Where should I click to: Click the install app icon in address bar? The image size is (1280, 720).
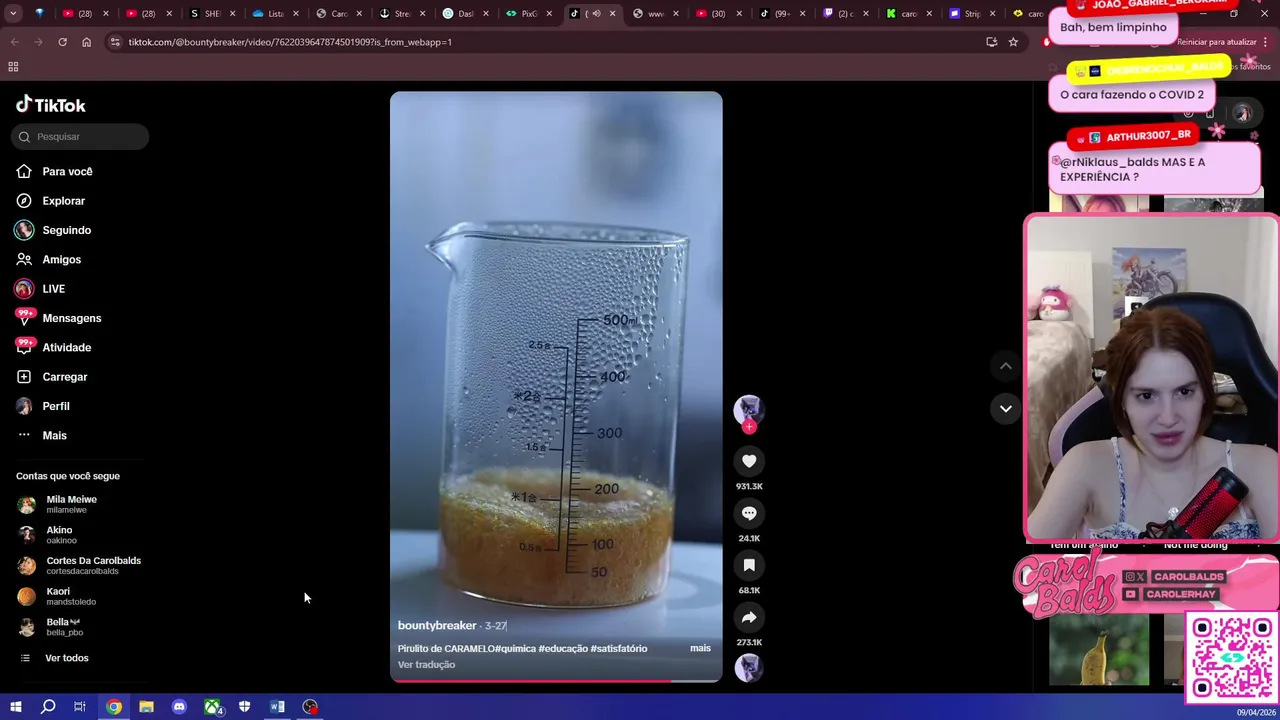(x=991, y=42)
